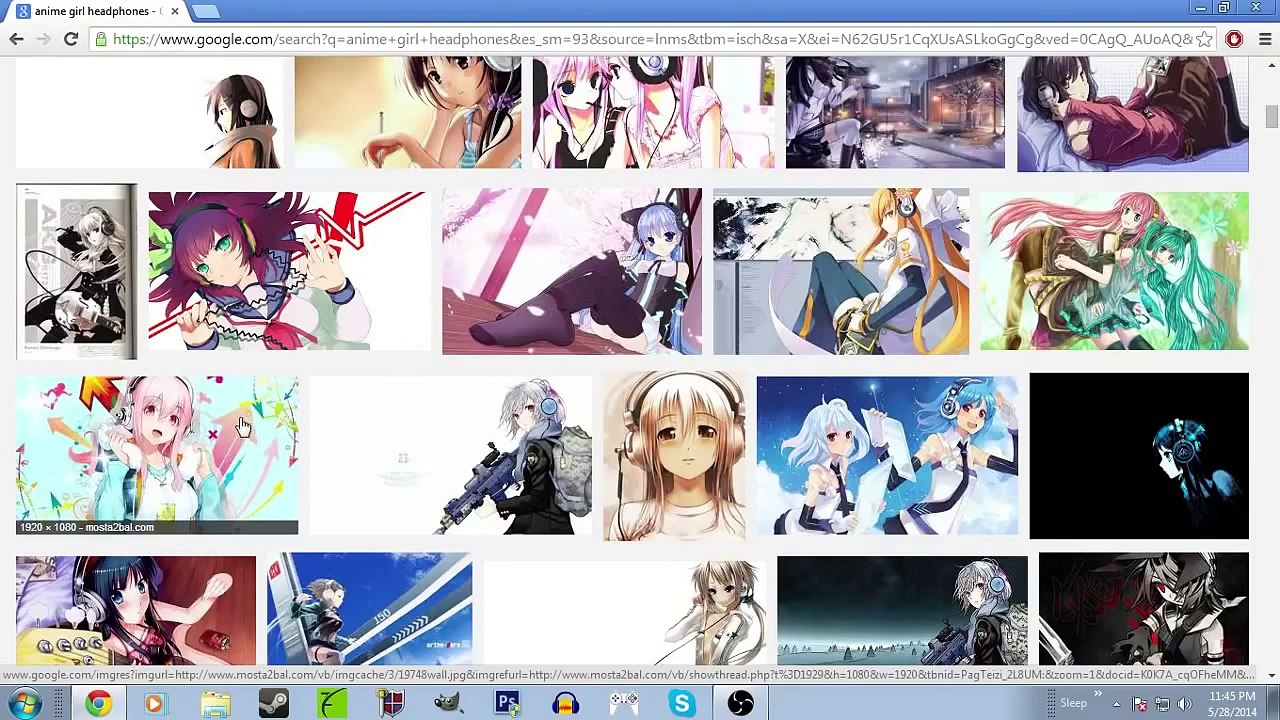Open the network tray icon

(x=1162, y=704)
